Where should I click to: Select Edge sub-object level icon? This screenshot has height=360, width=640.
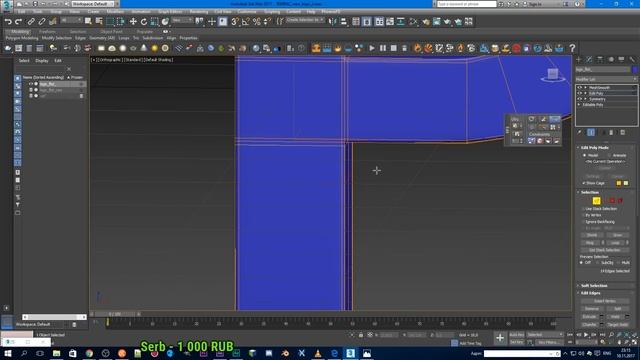point(596,200)
